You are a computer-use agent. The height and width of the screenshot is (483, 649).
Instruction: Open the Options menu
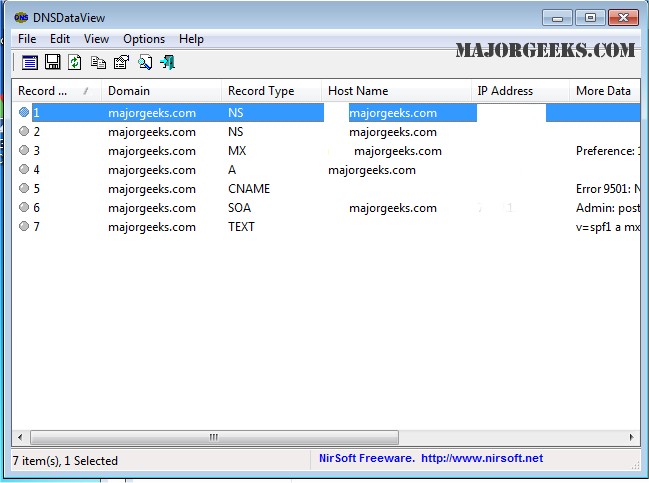144,39
